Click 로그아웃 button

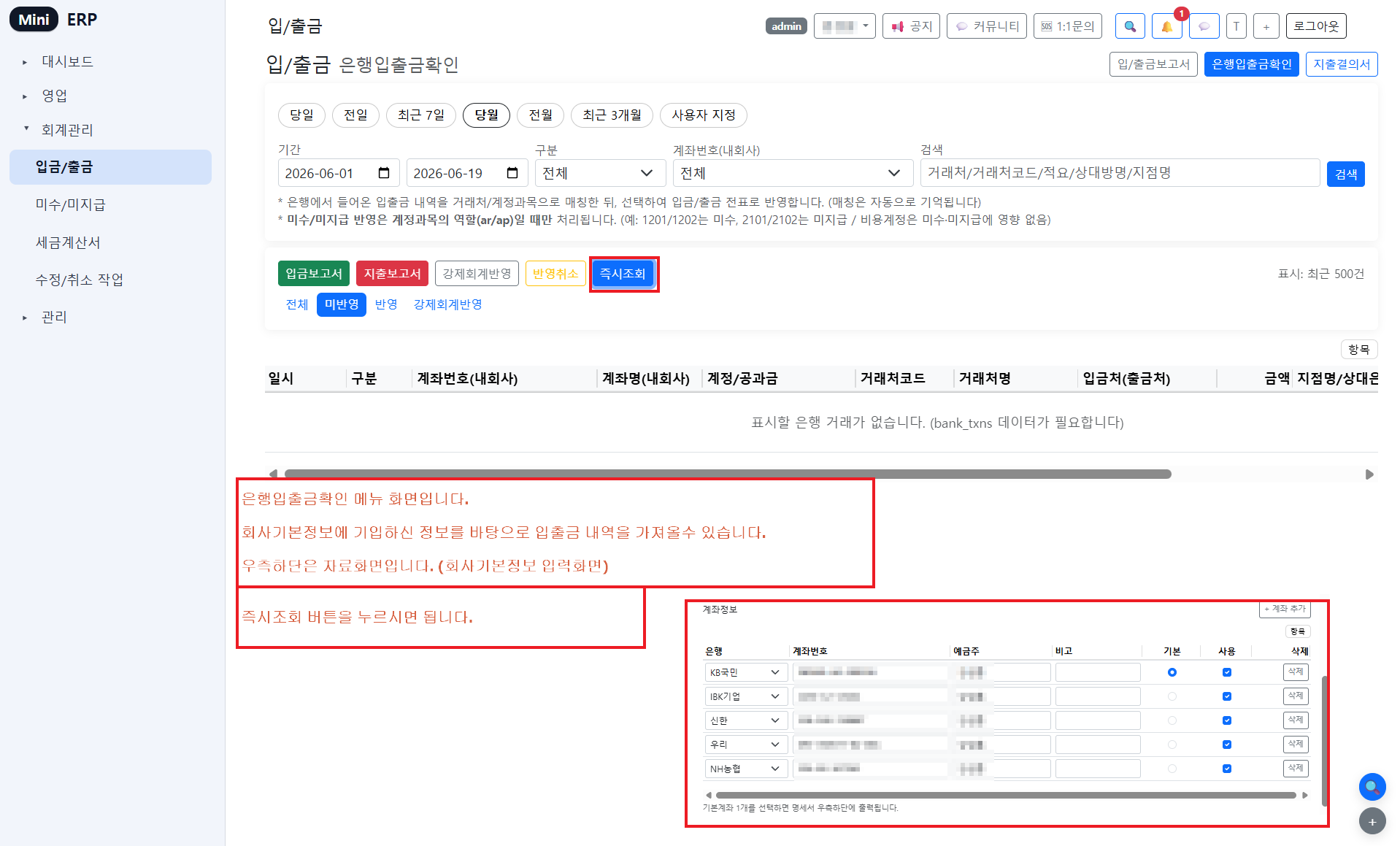click(x=1316, y=26)
